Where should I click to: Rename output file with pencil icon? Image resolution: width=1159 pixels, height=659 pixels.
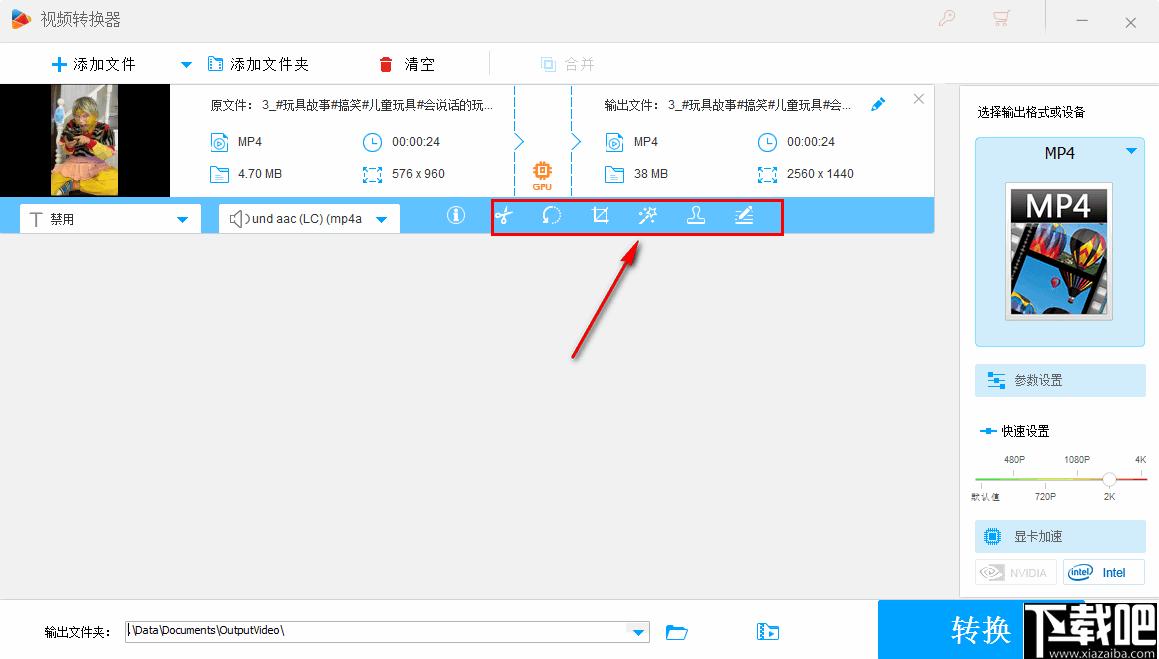878,104
